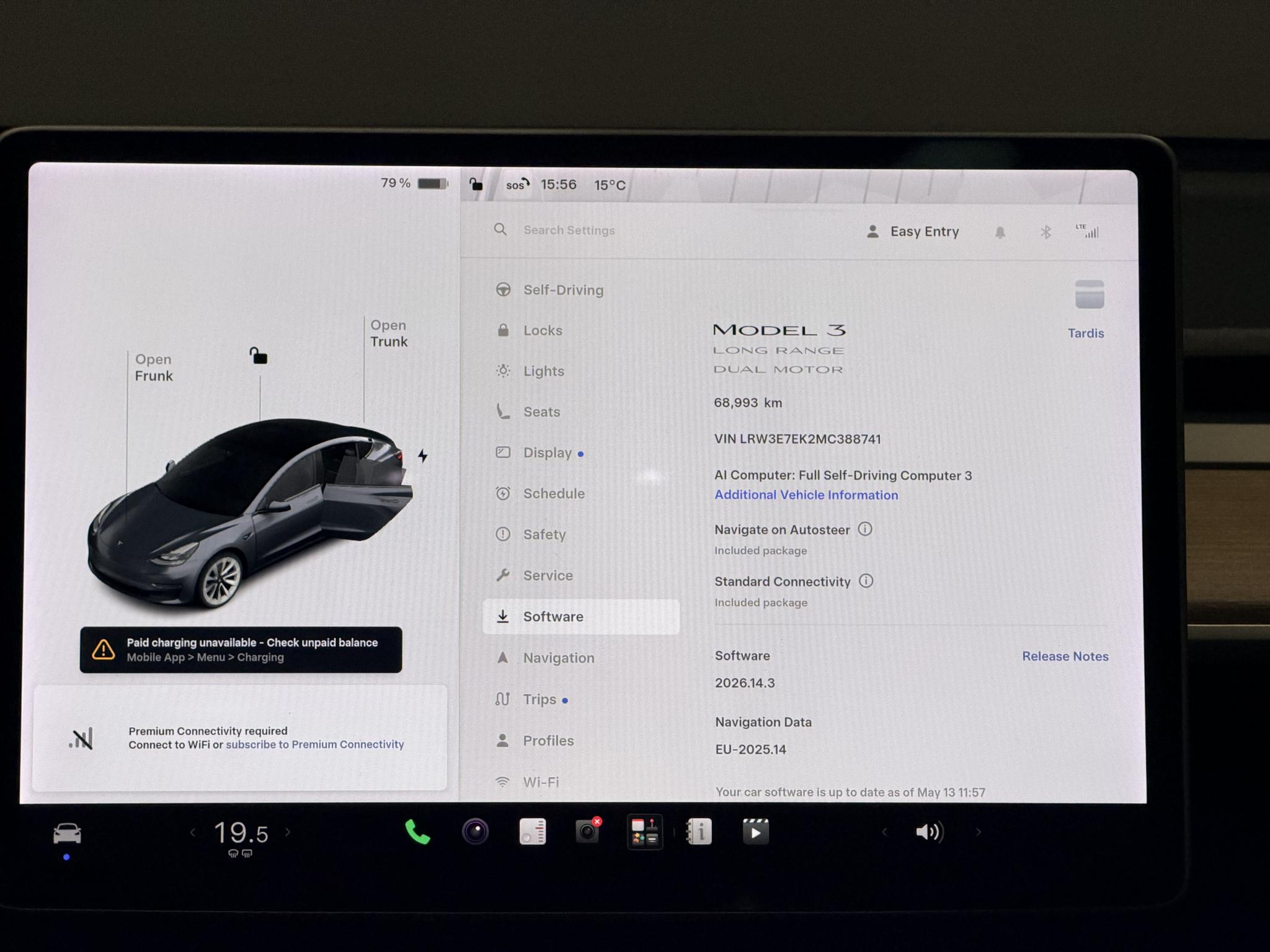
Task: Tap the Standard Connectivity info icon
Action: pos(866,581)
